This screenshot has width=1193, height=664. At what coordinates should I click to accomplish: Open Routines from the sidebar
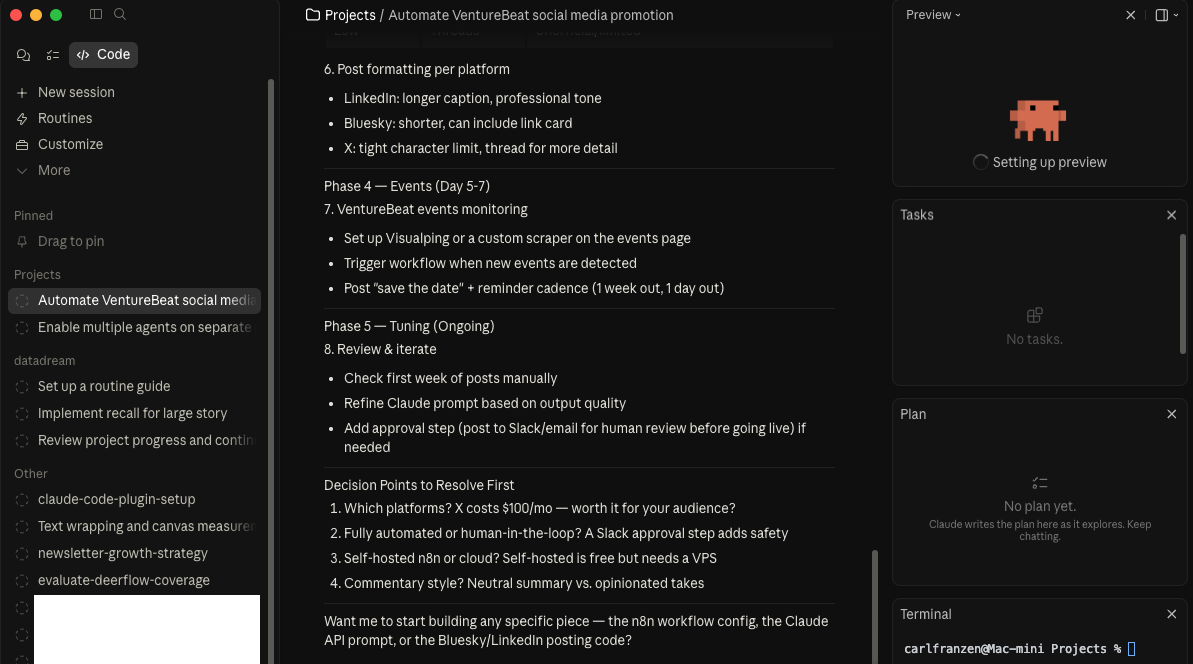(65, 118)
